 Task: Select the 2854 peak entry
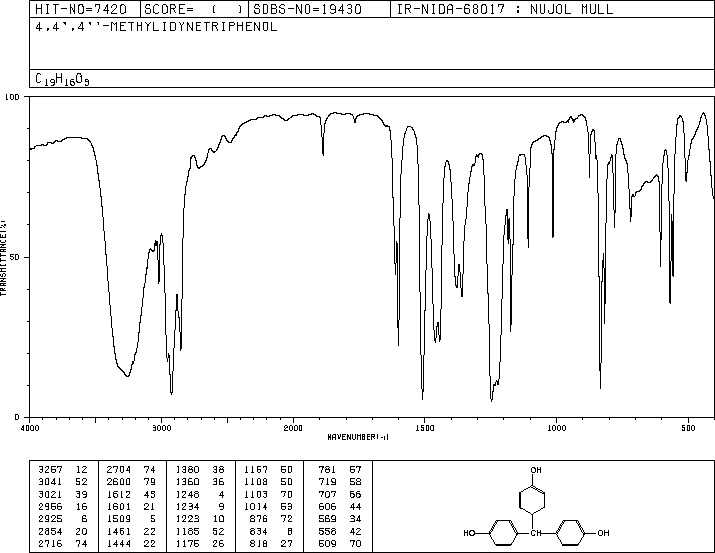coord(50,531)
